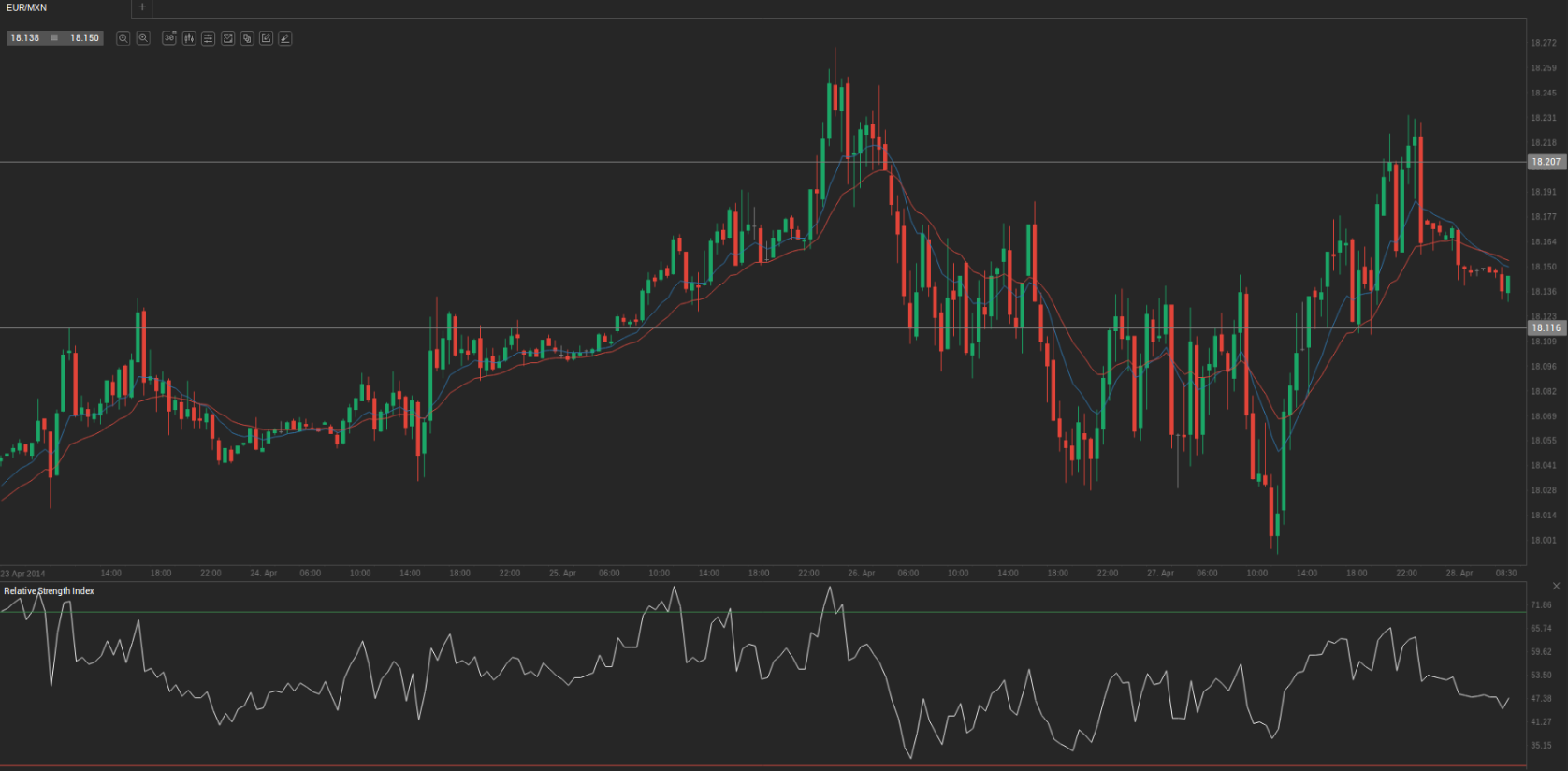1568x771 pixels.
Task: Open the chart settings sliders icon
Action: (x=208, y=38)
